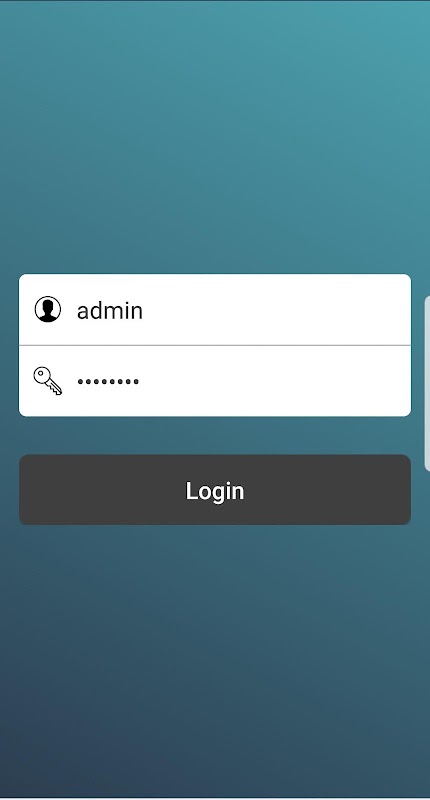
Task: Place cursor after the password dots
Action: (140, 382)
